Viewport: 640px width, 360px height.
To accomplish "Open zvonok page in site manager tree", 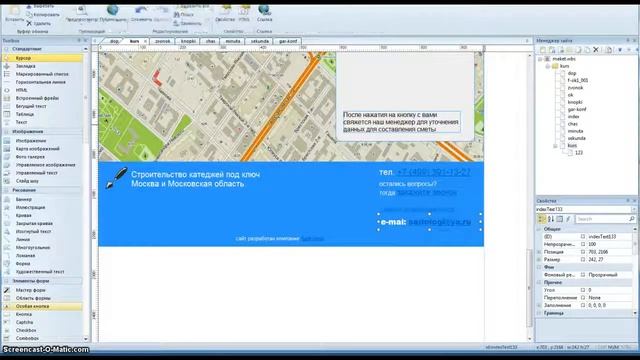I will (575, 88).
